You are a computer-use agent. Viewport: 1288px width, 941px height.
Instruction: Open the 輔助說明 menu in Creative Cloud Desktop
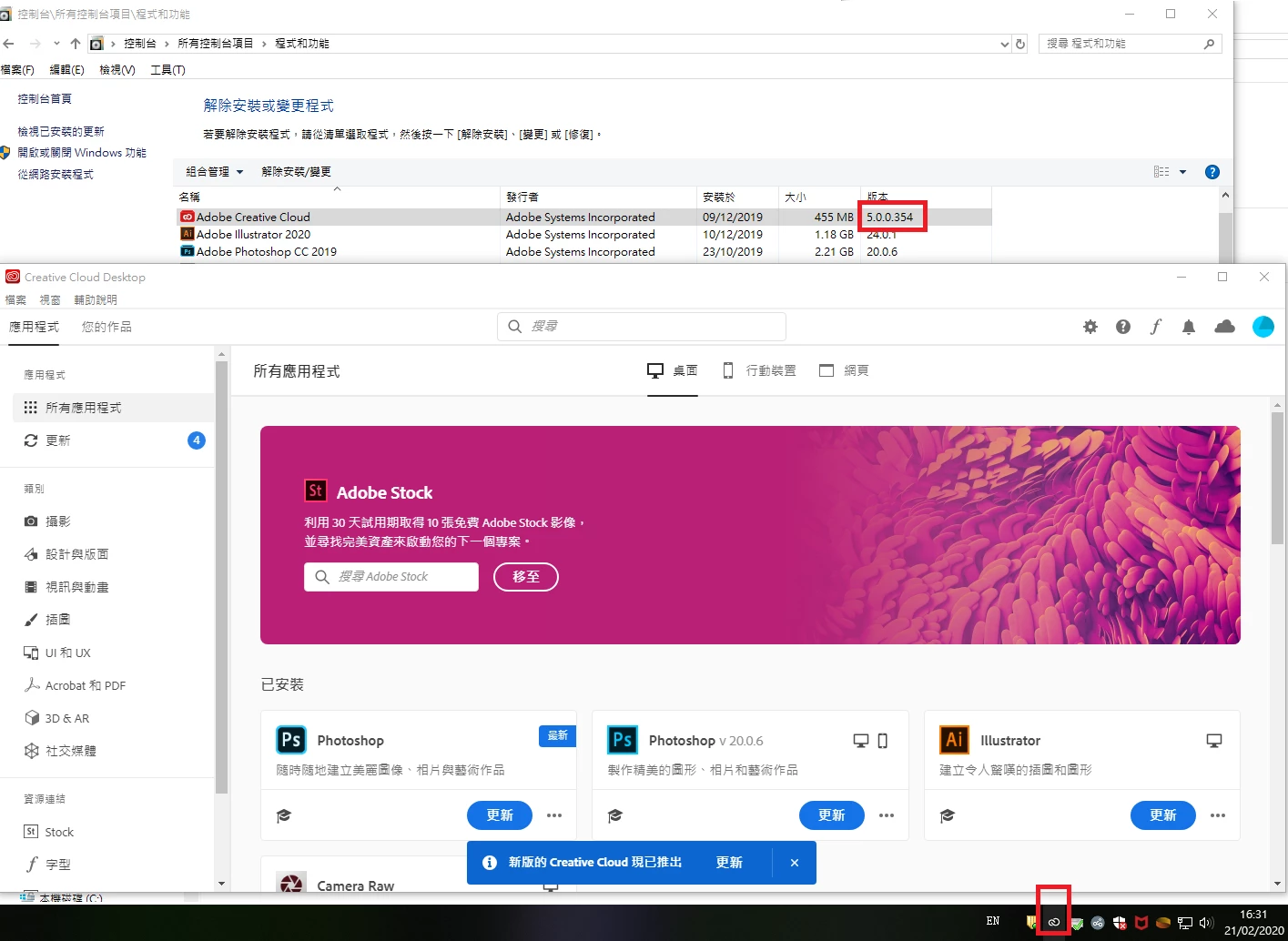pyautogui.click(x=96, y=299)
